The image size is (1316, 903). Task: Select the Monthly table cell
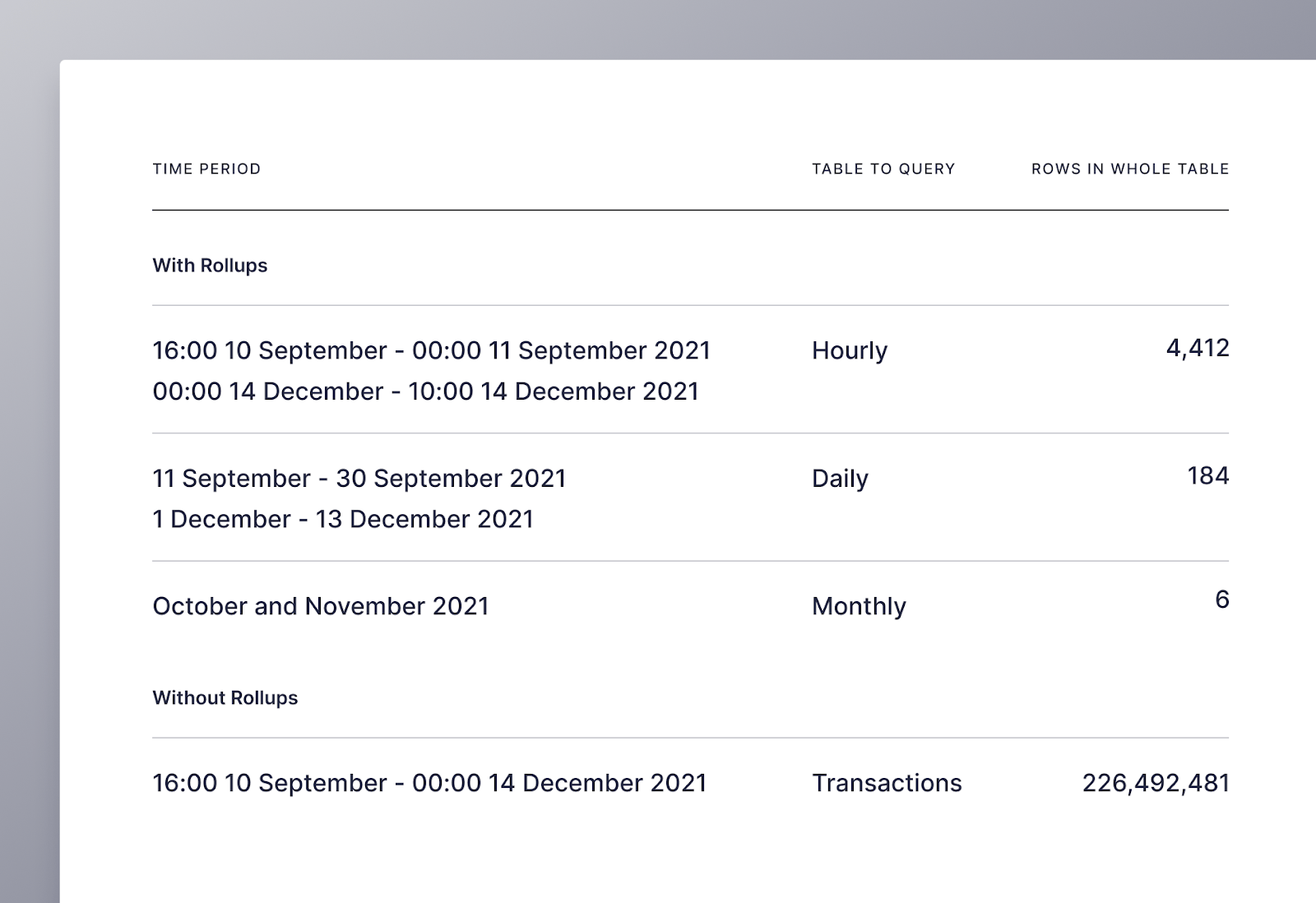coord(859,606)
